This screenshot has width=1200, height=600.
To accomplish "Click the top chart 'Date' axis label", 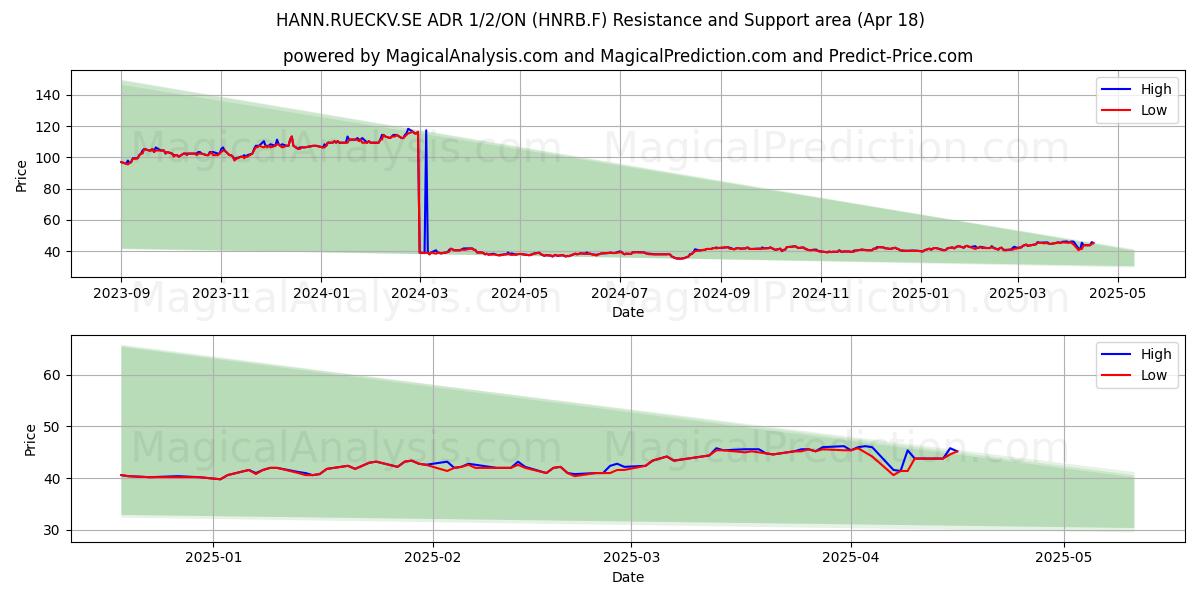I will pos(628,312).
